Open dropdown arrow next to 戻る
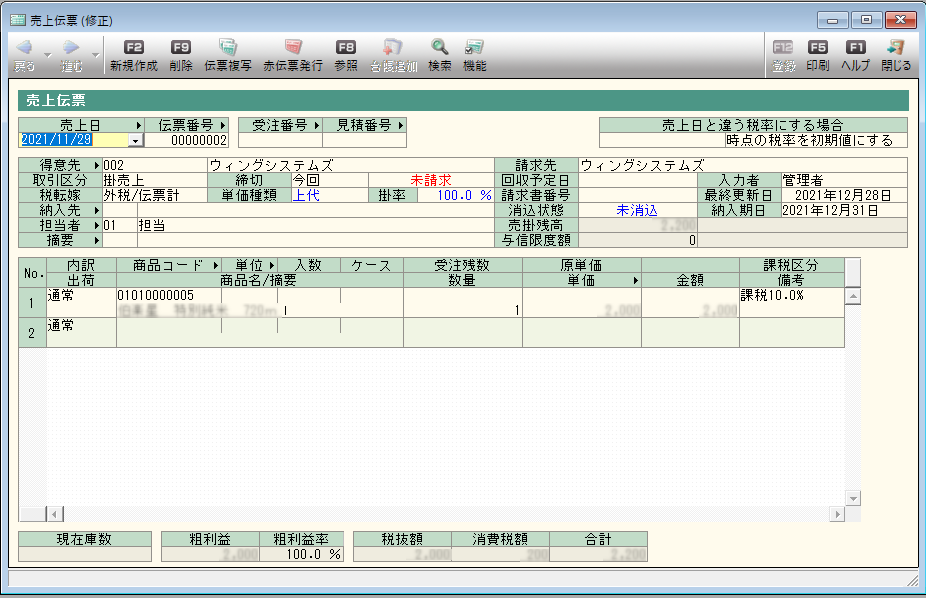 pos(48,55)
